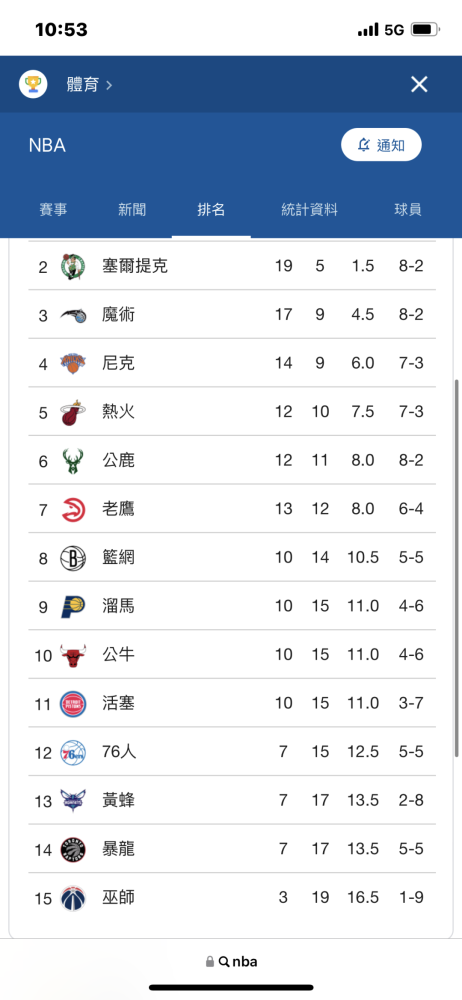Screen dimensions: 462x1000
Task: Open the 球員 tab
Action: 408,210
